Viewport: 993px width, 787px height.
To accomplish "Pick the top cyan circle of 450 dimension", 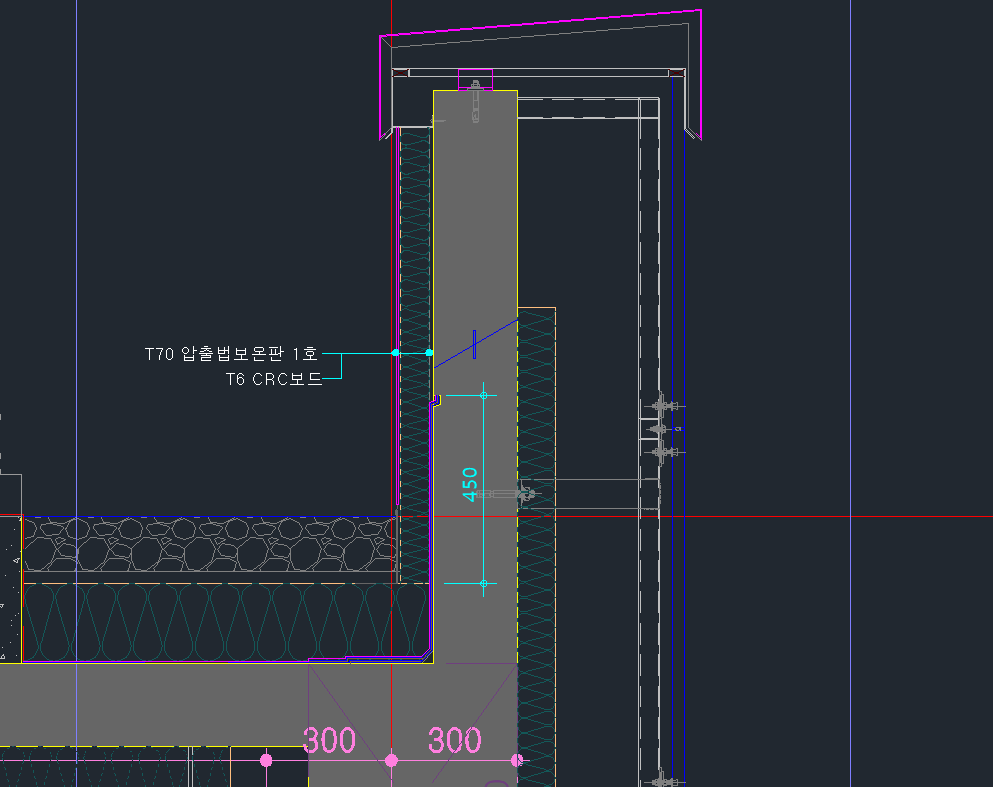I will pos(483,396).
